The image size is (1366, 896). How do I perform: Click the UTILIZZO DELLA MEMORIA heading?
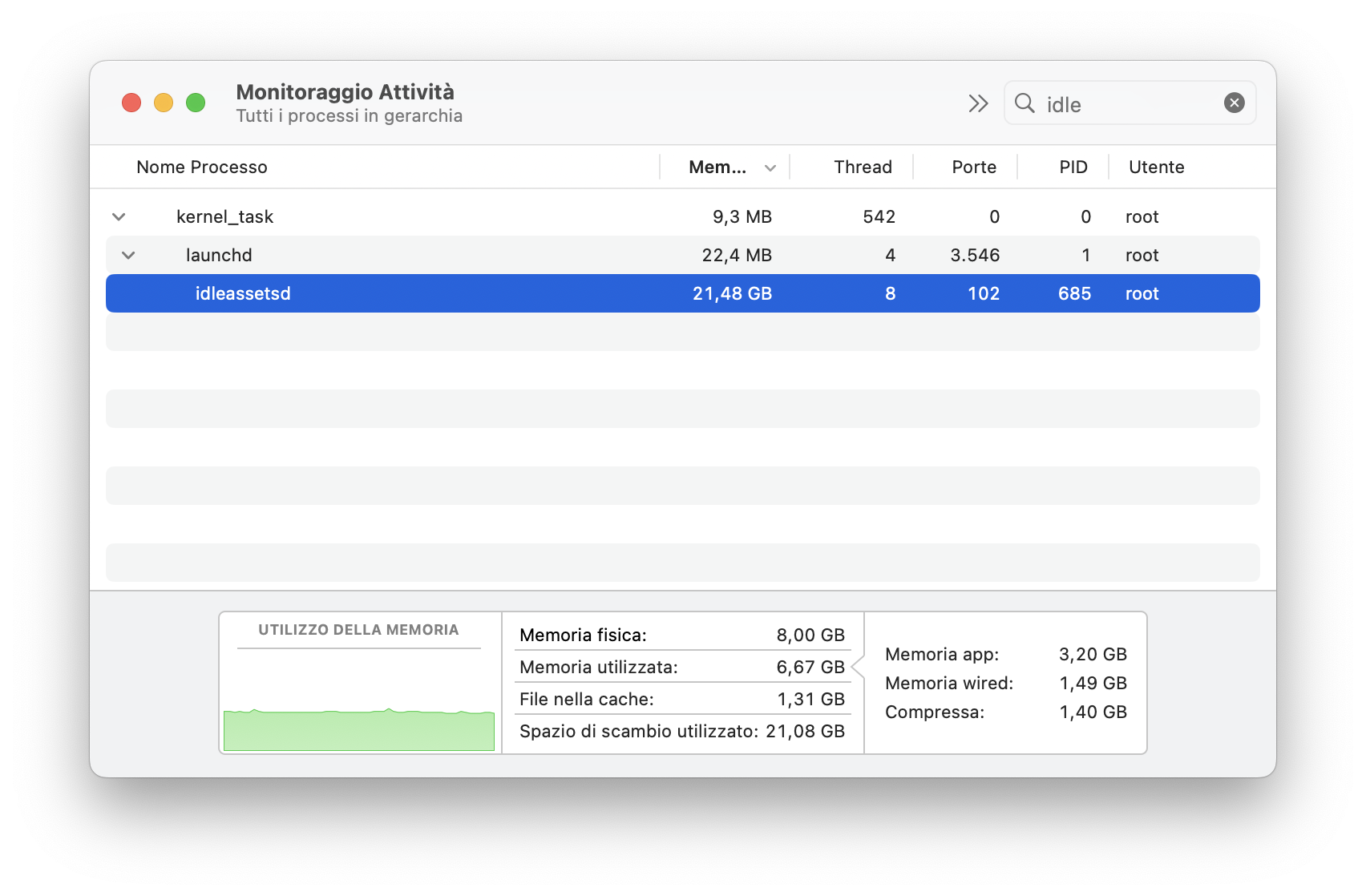358,630
